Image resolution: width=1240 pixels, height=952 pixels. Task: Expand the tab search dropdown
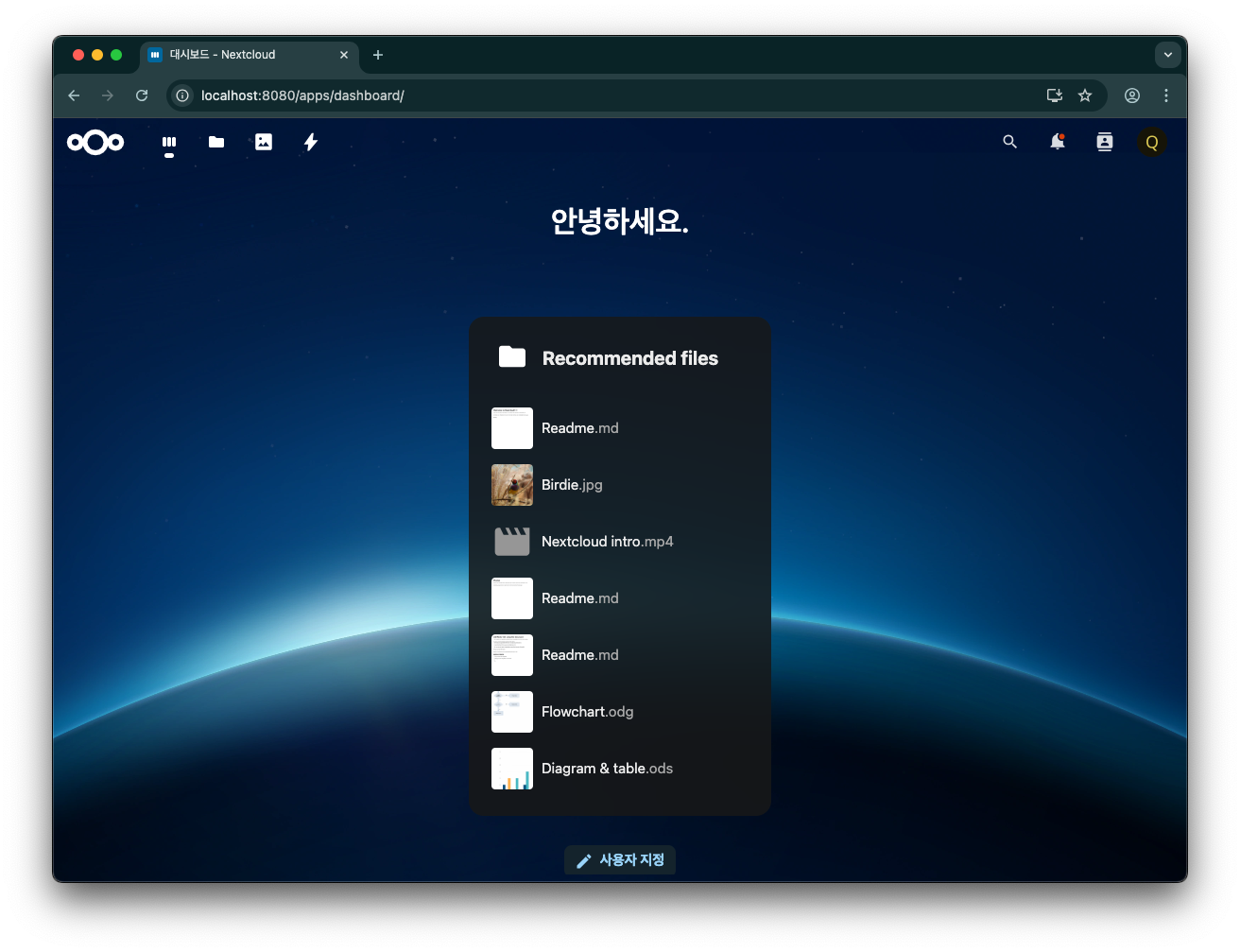tap(1168, 55)
